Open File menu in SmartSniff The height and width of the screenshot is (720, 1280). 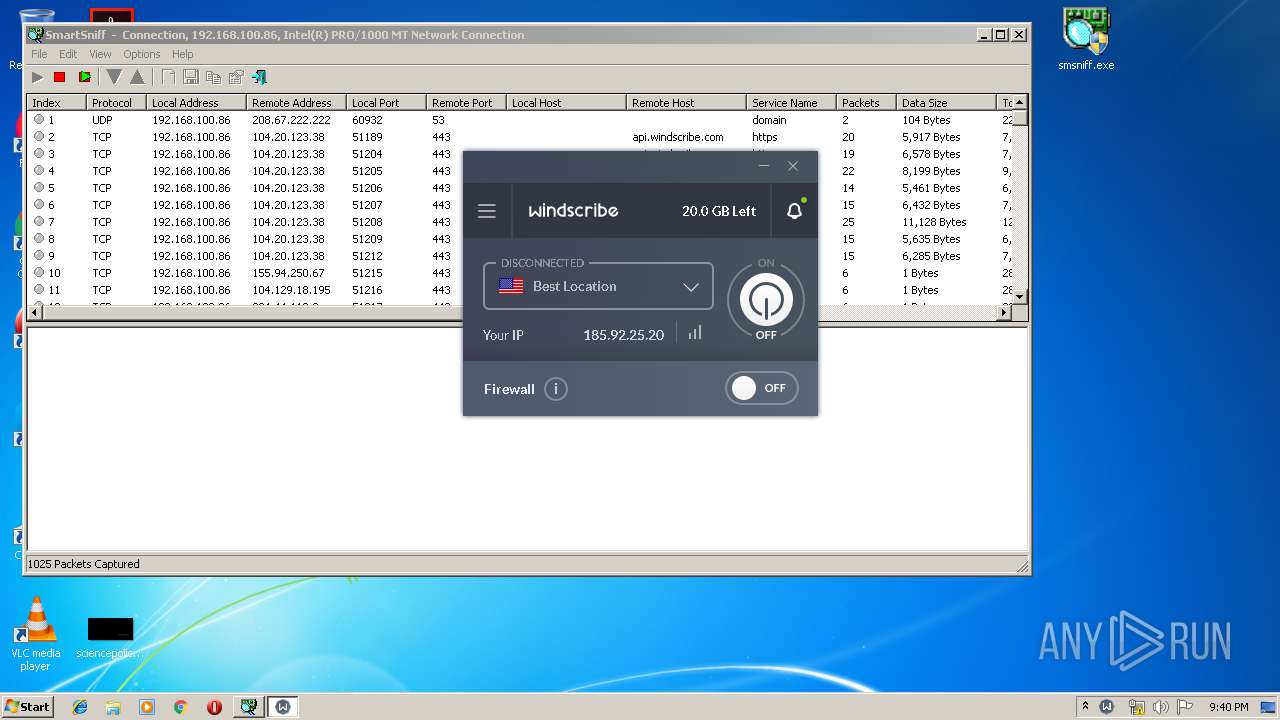(39, 54)
